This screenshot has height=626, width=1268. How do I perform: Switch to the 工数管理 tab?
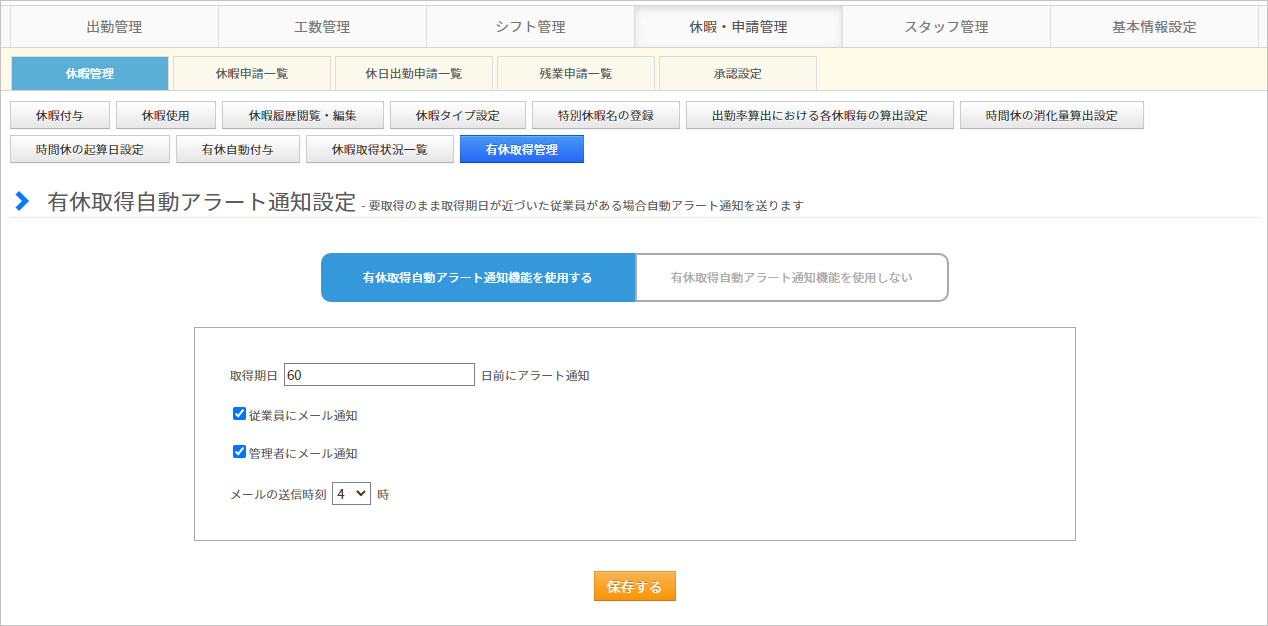coord(322,27)
